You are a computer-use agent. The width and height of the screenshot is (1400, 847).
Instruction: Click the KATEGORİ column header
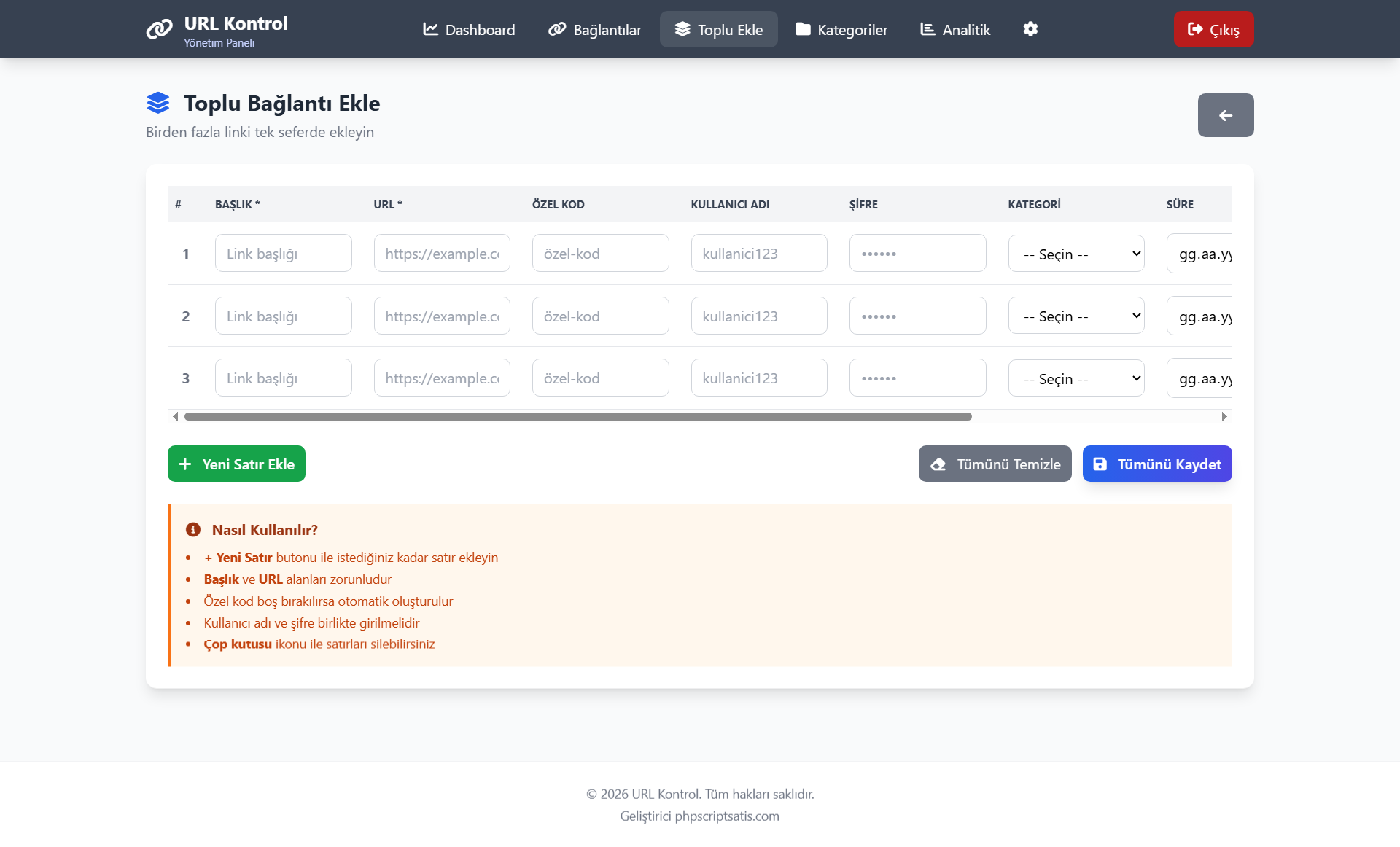coord(1034,205)
